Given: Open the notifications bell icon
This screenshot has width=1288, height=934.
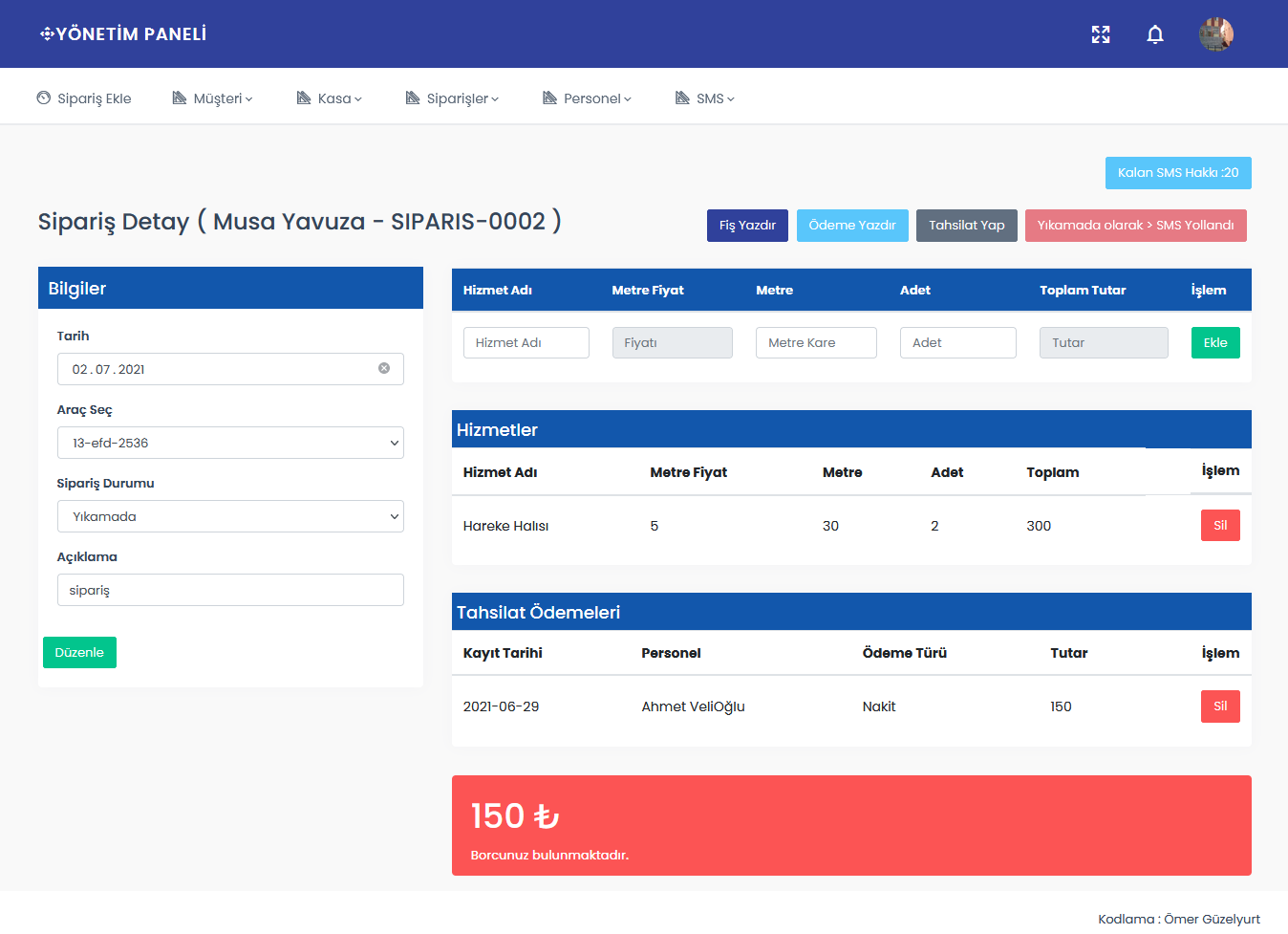Looking at the screenshot, I should (1154, 34).
